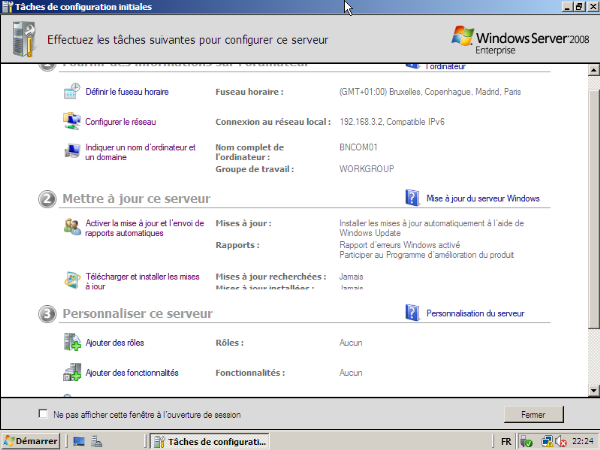
Task: Click help icon beside Mise à jour du serveur Windows
Action: 411,198
